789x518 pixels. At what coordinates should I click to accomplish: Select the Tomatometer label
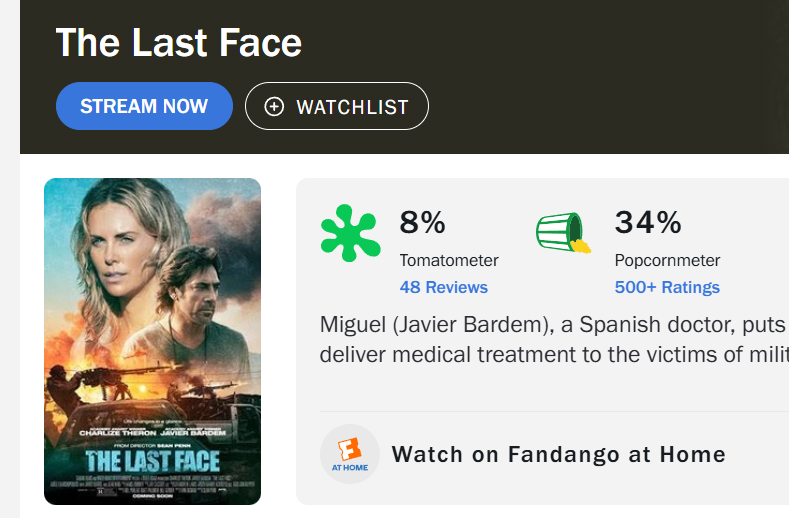pyautogui.click(x=448, y=260)
